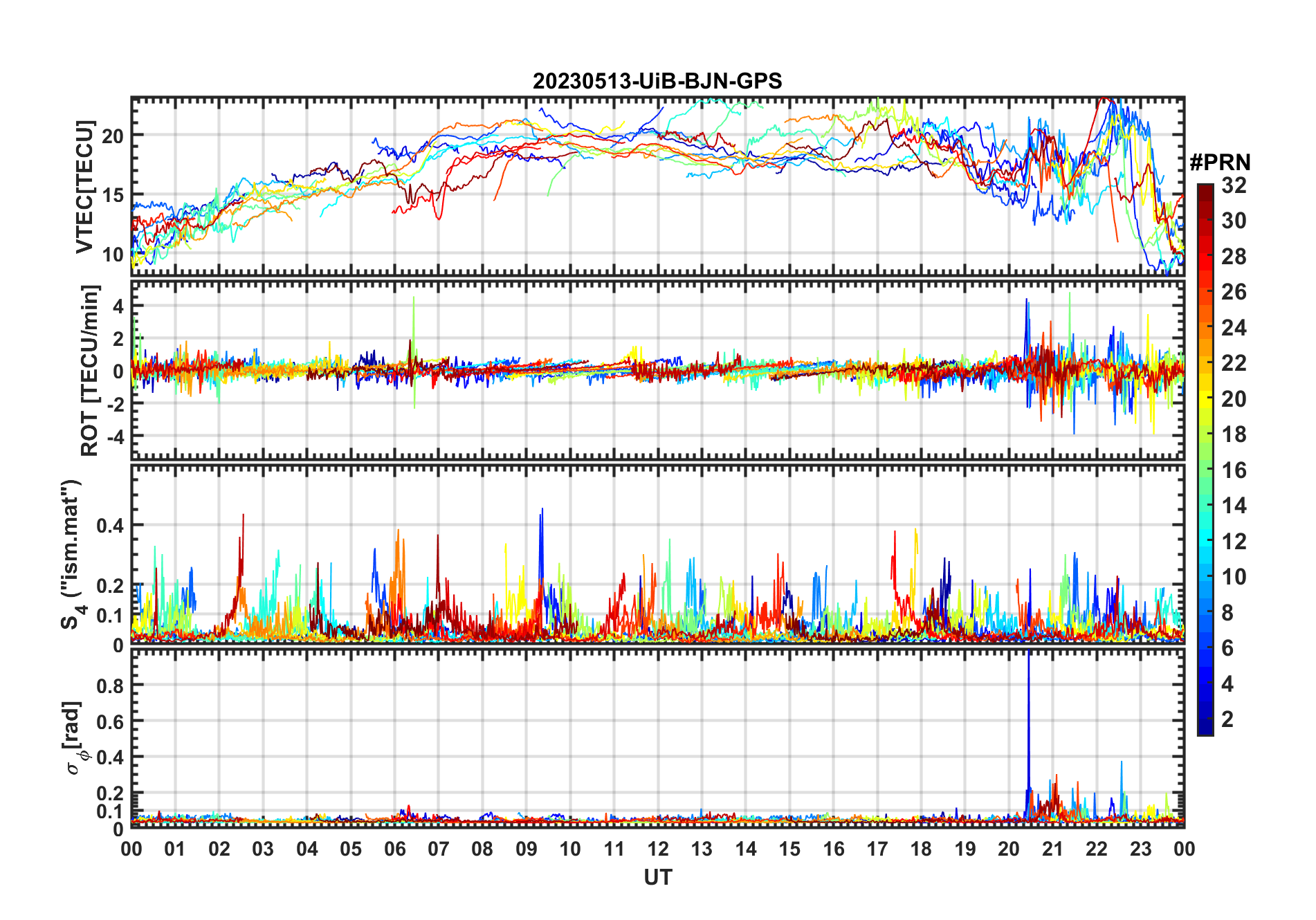Screen dimensions: 1316x920
Task: Select the VTEC[TECU] y-axis label
Action: tap(84, 187)
